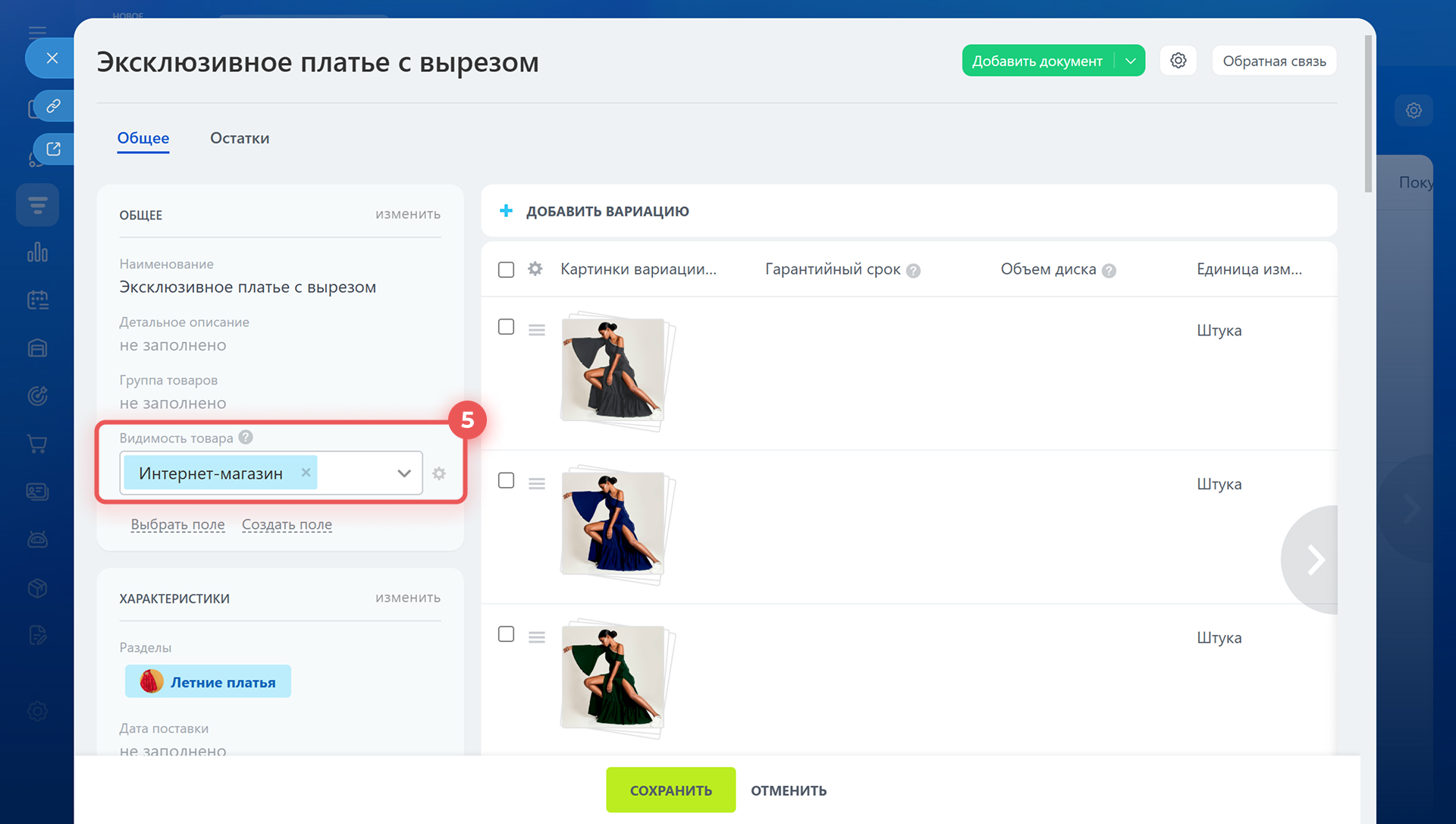Click the shopping cart sidebar icon
Screen dimensions: 1456x824
[37, 444]
